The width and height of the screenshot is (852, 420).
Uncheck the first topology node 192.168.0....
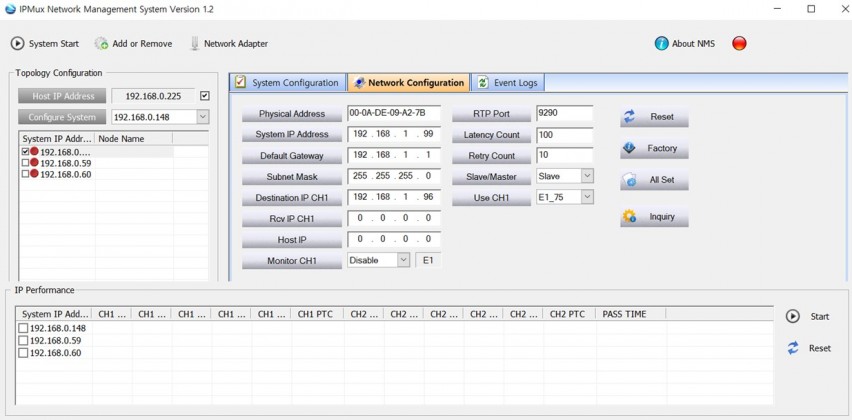[26, 152]
